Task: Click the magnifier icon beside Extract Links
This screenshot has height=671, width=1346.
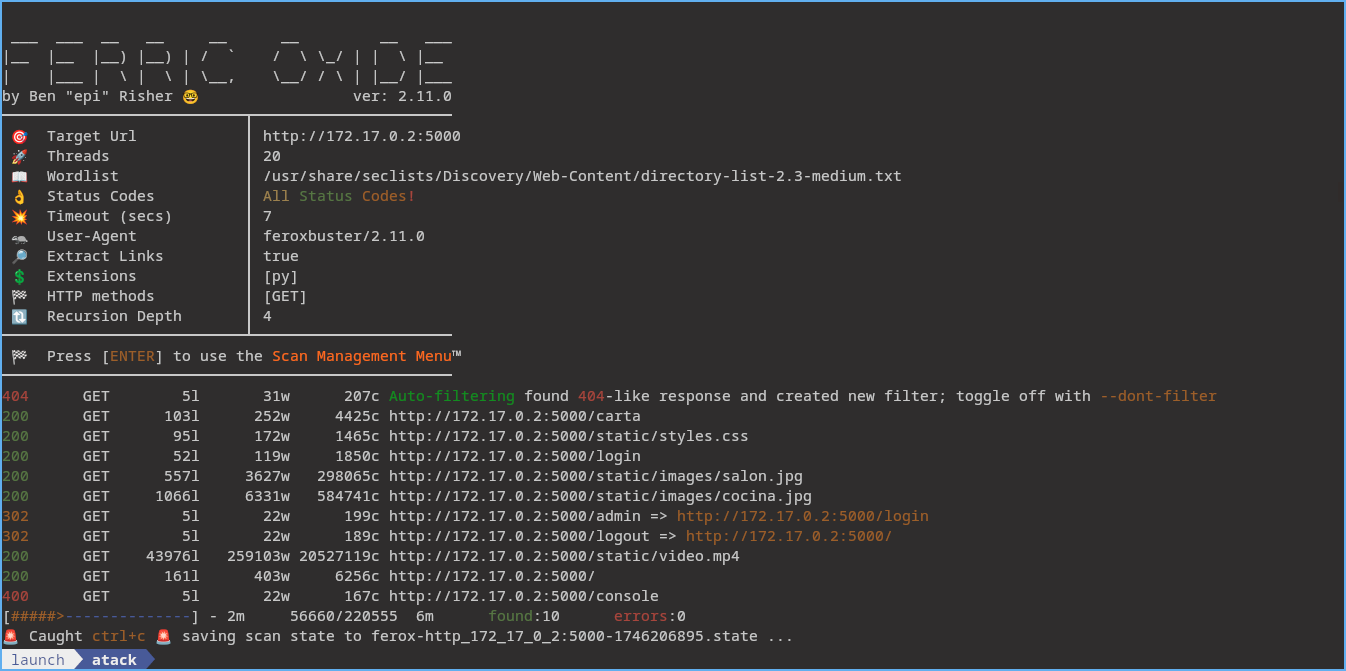Action: (19, 257)
